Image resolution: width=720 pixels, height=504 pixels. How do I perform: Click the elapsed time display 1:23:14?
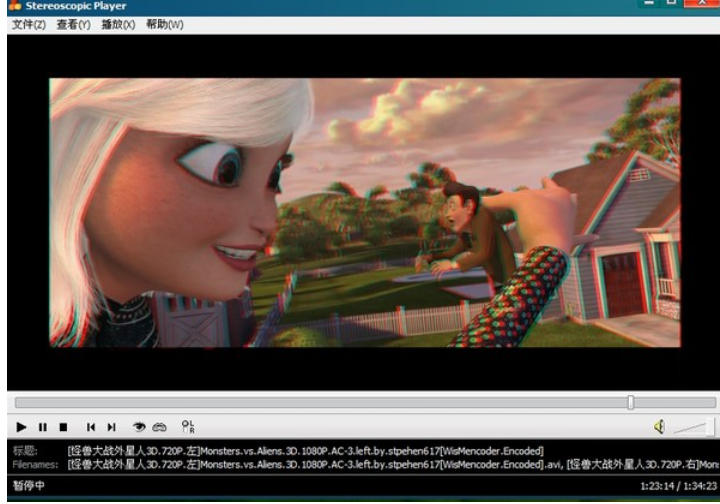tap(656, 486)
